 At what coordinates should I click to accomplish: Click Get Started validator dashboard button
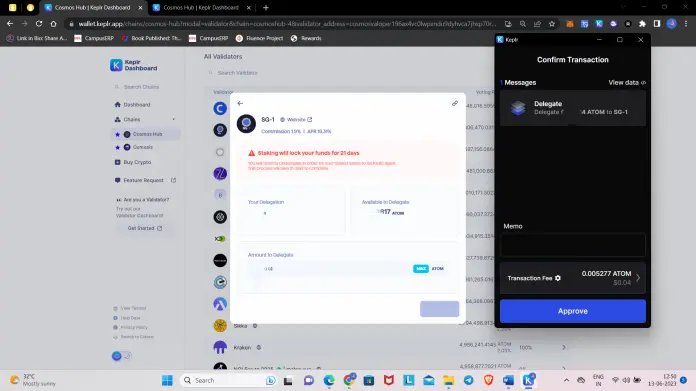click(145, 228)
